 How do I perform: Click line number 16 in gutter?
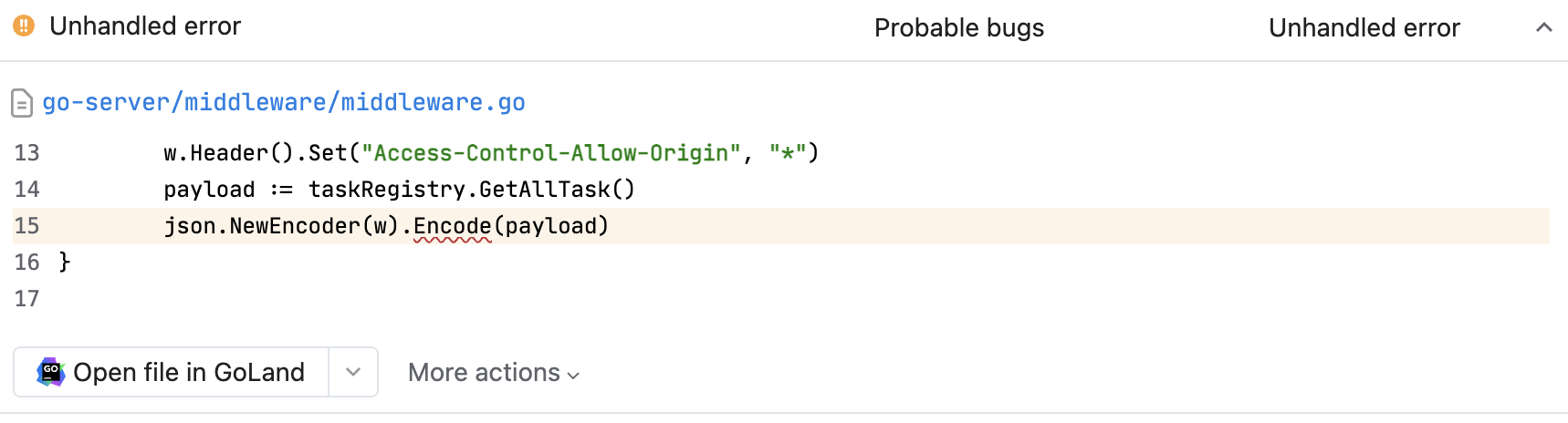(26, 262)
